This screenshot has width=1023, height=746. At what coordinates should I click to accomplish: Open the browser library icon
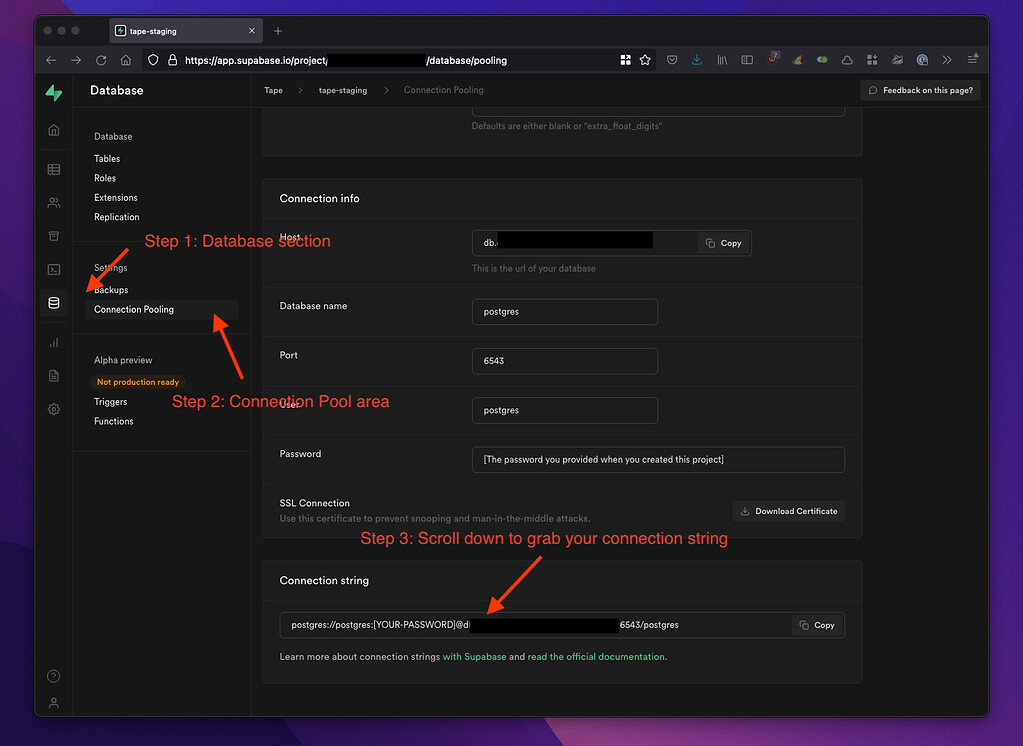coord(722,60)
